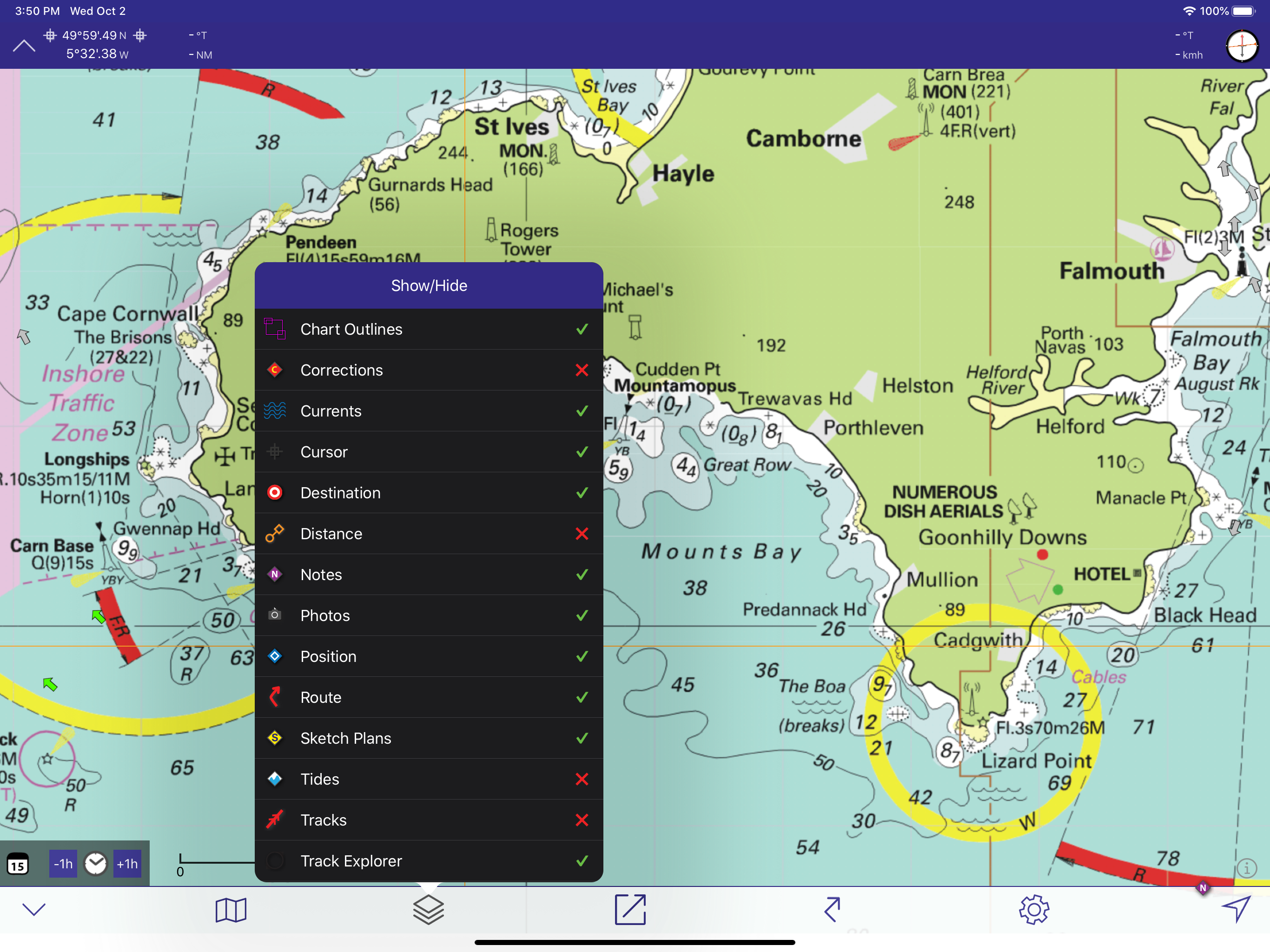The width and height of the screenshot is (1270, 952).
Task: Tap the GPS location arrow icon
Action: coord(1236,909)
